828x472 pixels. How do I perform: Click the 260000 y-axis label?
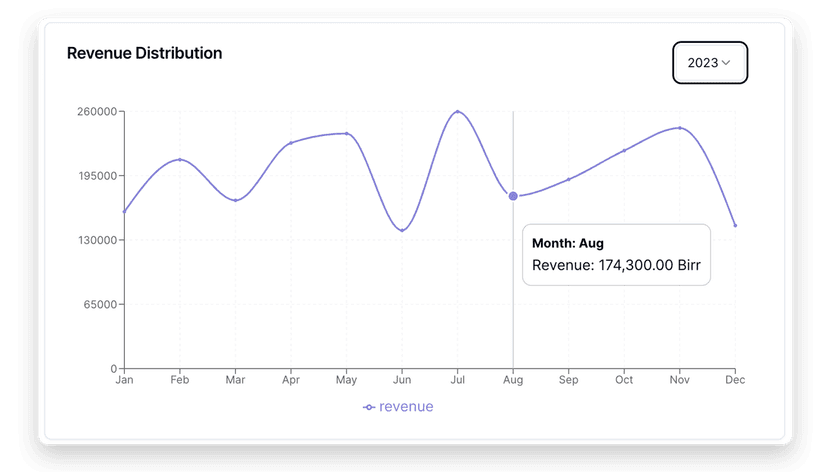tap(98, 112)
